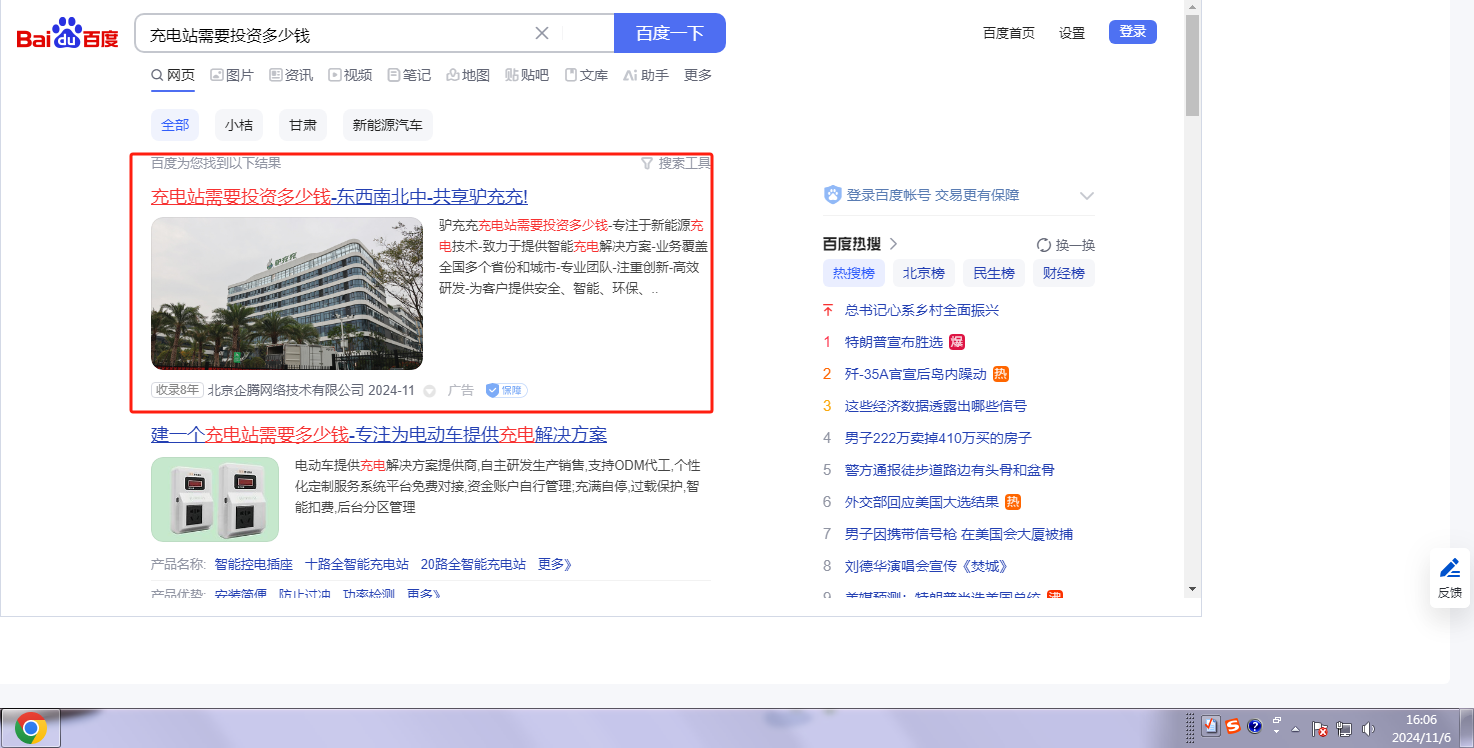Open the volume speaker tray icon
The width and height of the screenshot is (1474, 748).
1367,729
